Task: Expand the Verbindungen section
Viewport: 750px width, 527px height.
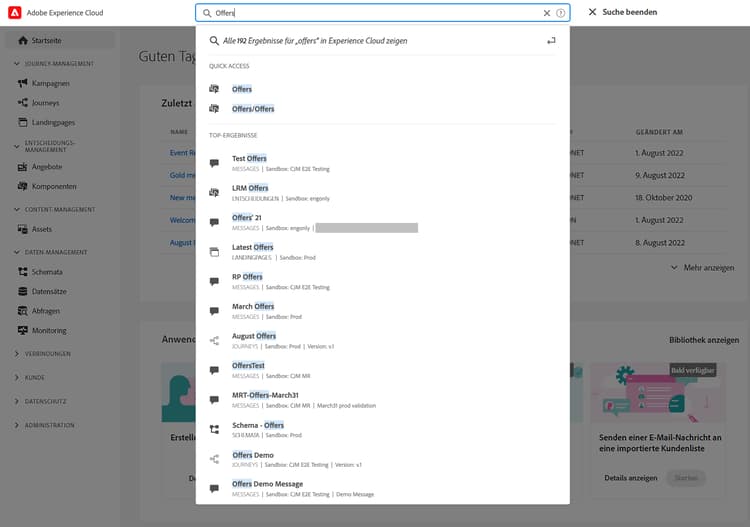Action: 17,354
